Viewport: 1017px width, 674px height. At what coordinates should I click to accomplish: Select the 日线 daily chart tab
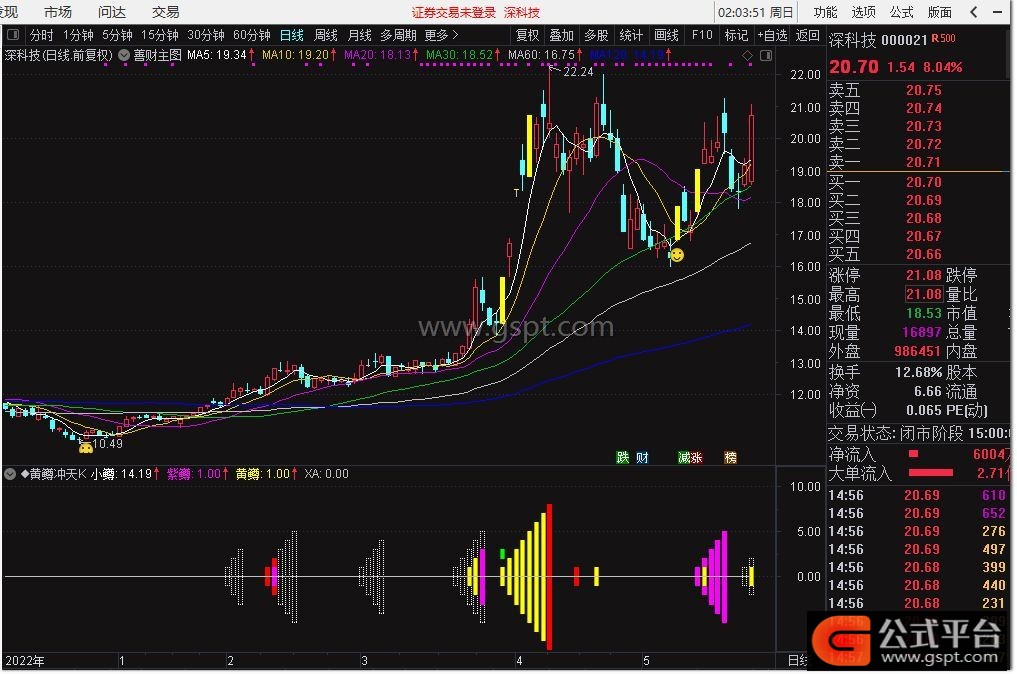[292, 35]
